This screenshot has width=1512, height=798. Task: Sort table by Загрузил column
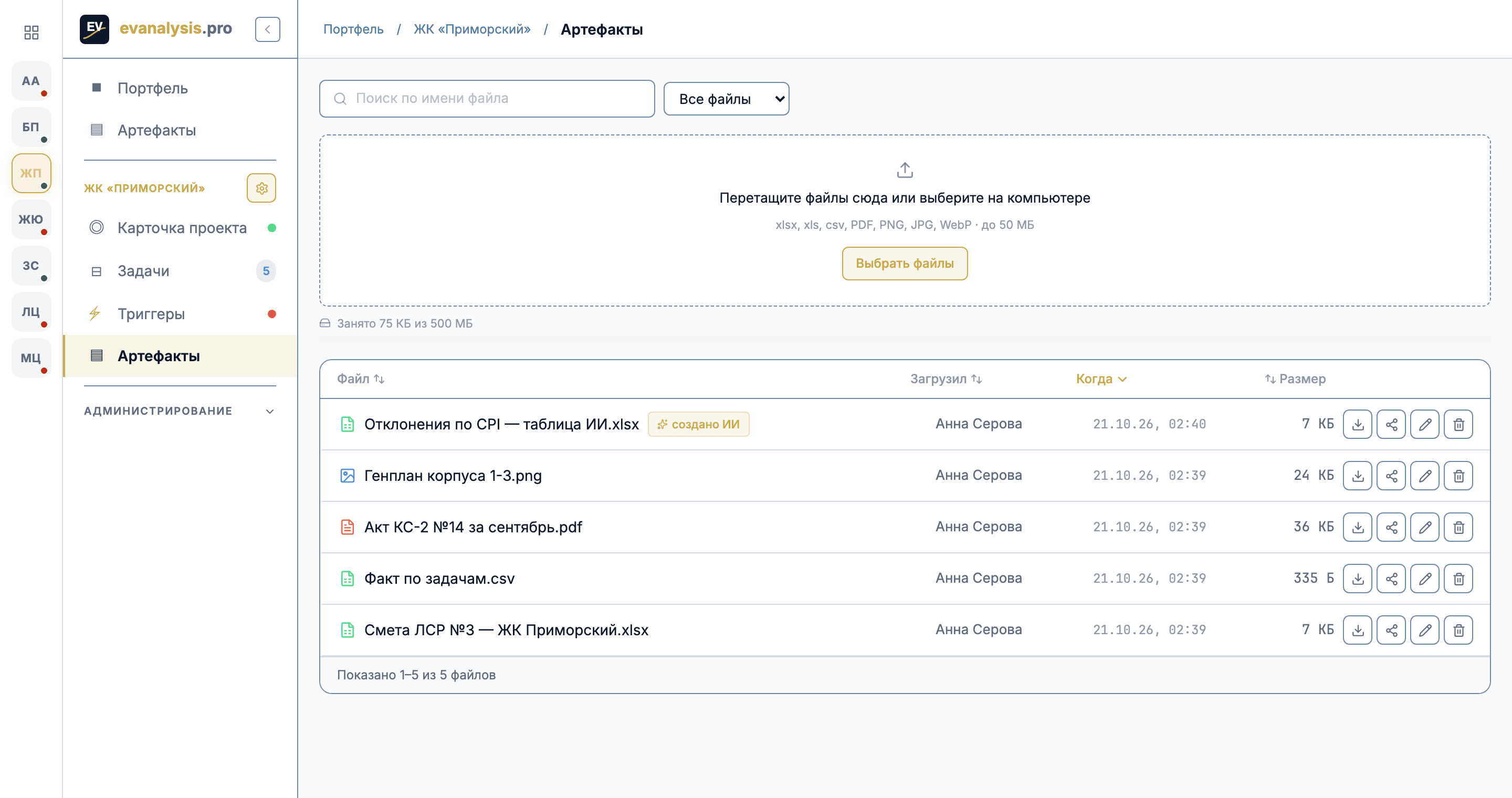946,379
